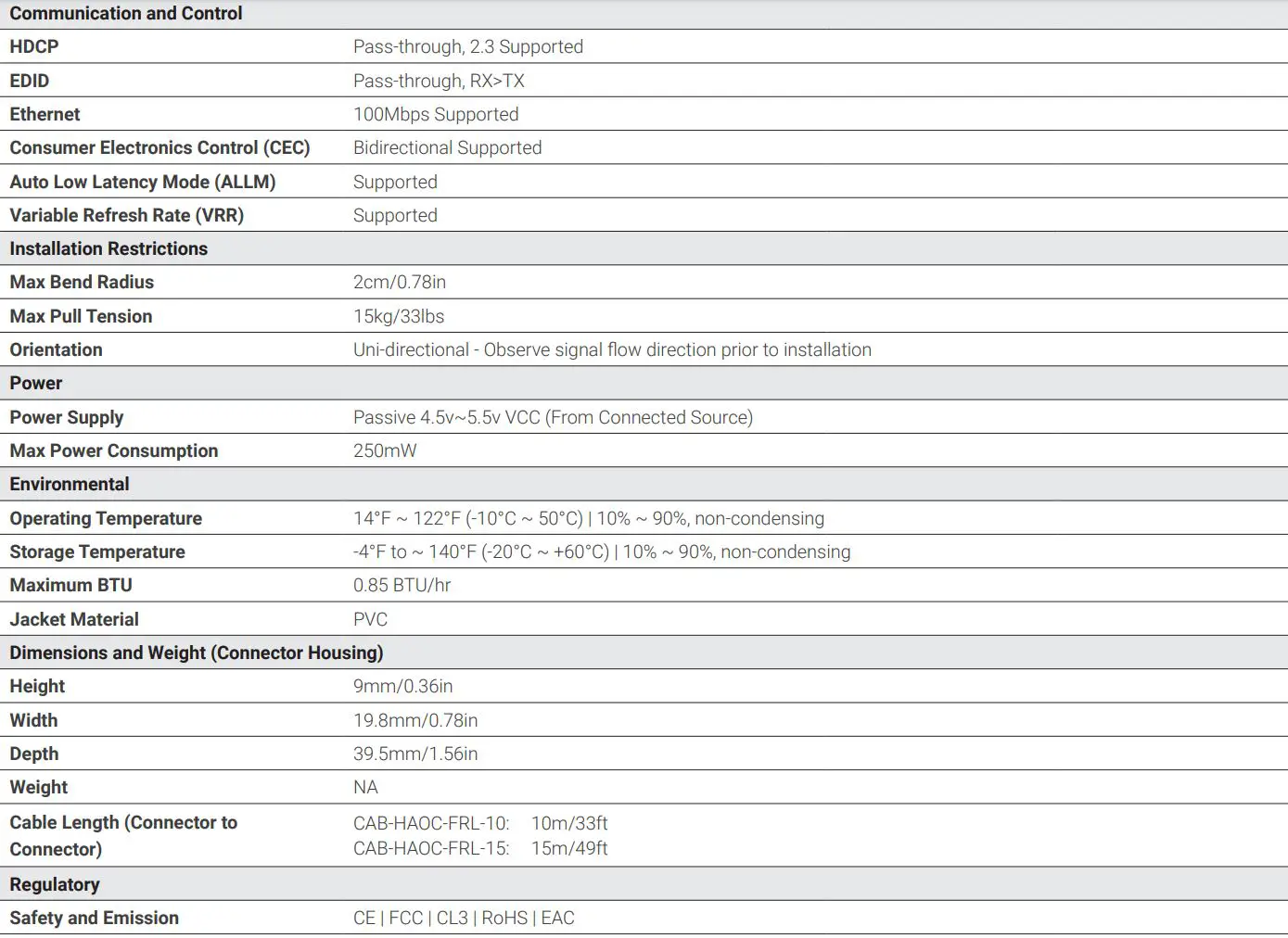1288x938 pixels.
Task: Click the '19.8mm/0.78in' value
Action: click(415, 720)
